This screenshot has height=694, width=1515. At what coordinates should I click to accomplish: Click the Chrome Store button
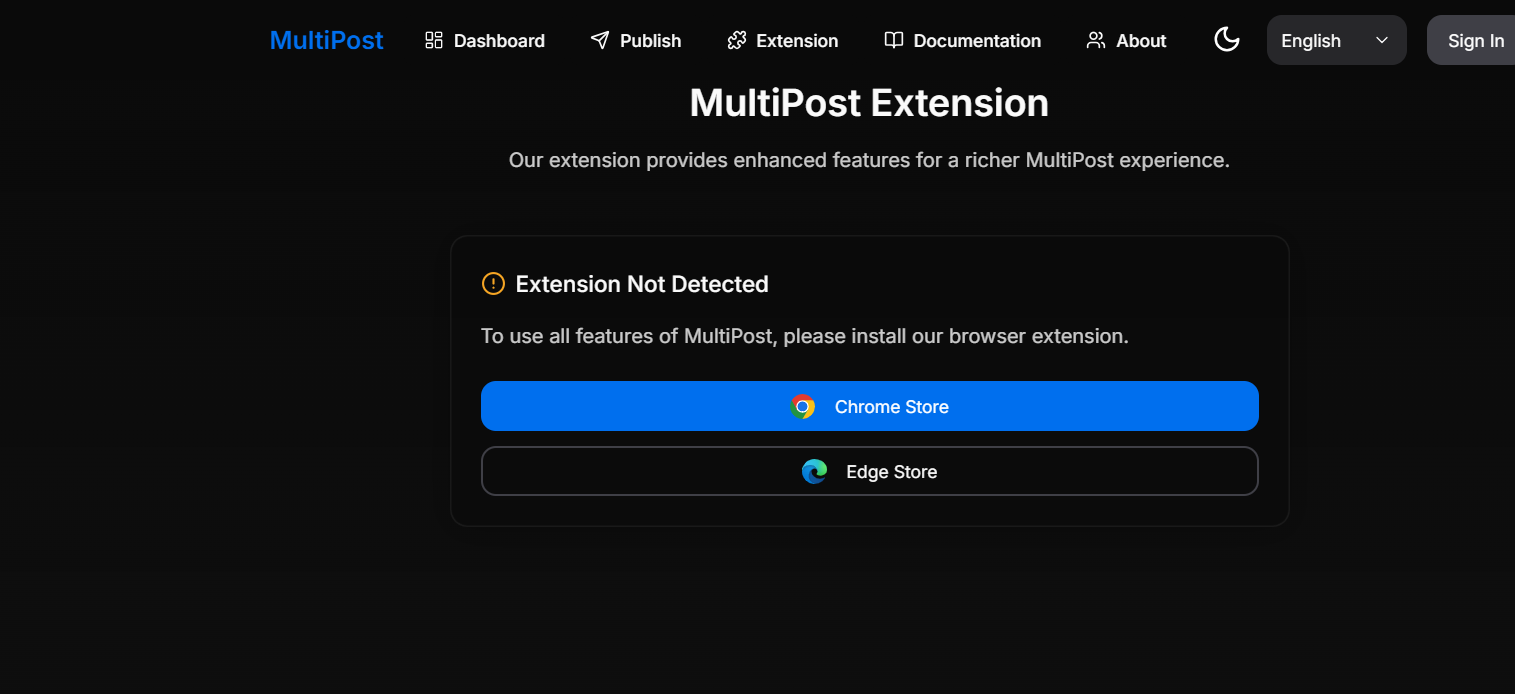pyautogui.click(x=869, y=406)
